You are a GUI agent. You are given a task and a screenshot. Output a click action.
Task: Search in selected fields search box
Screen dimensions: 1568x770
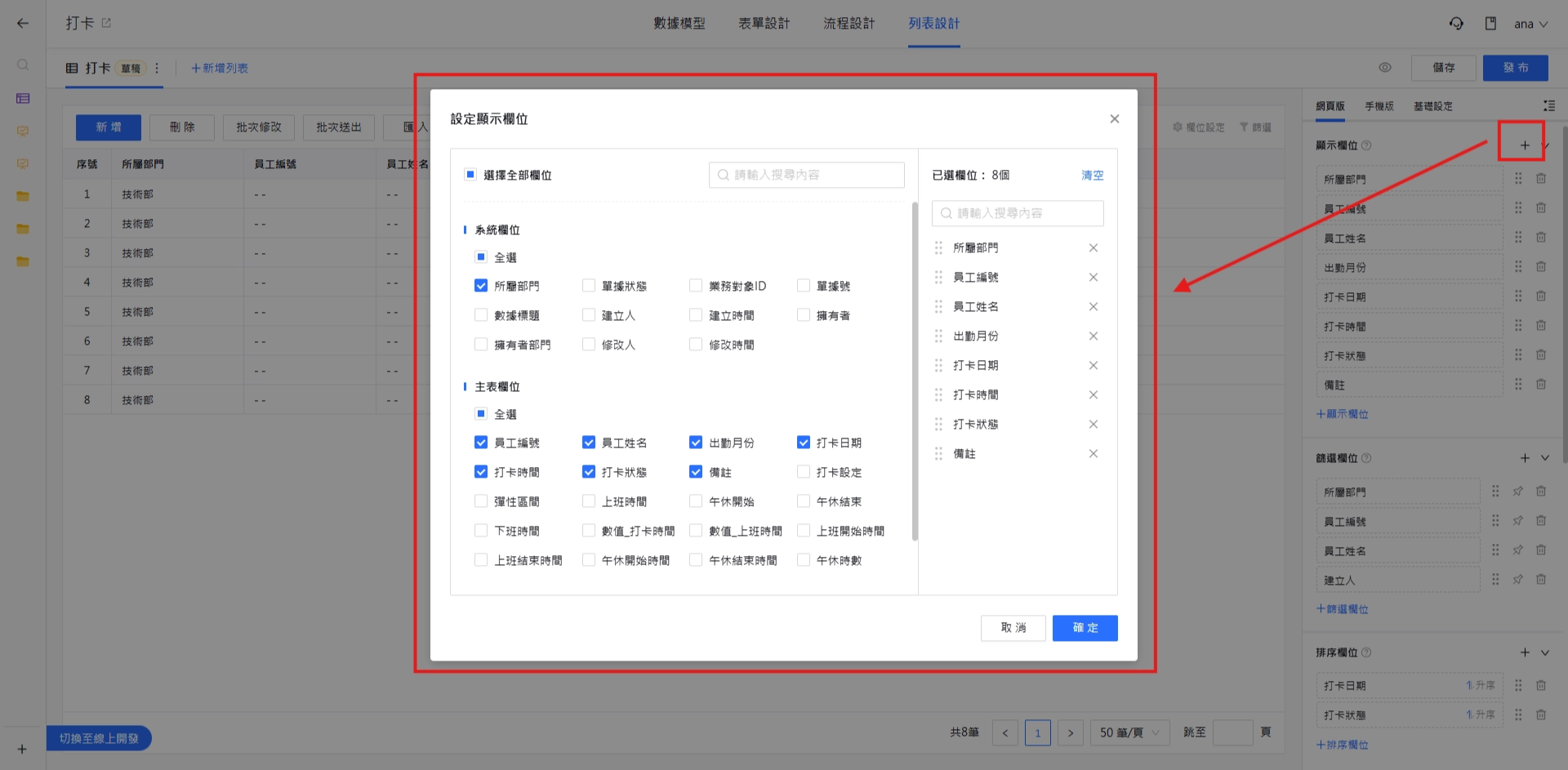click(1018, 213)
